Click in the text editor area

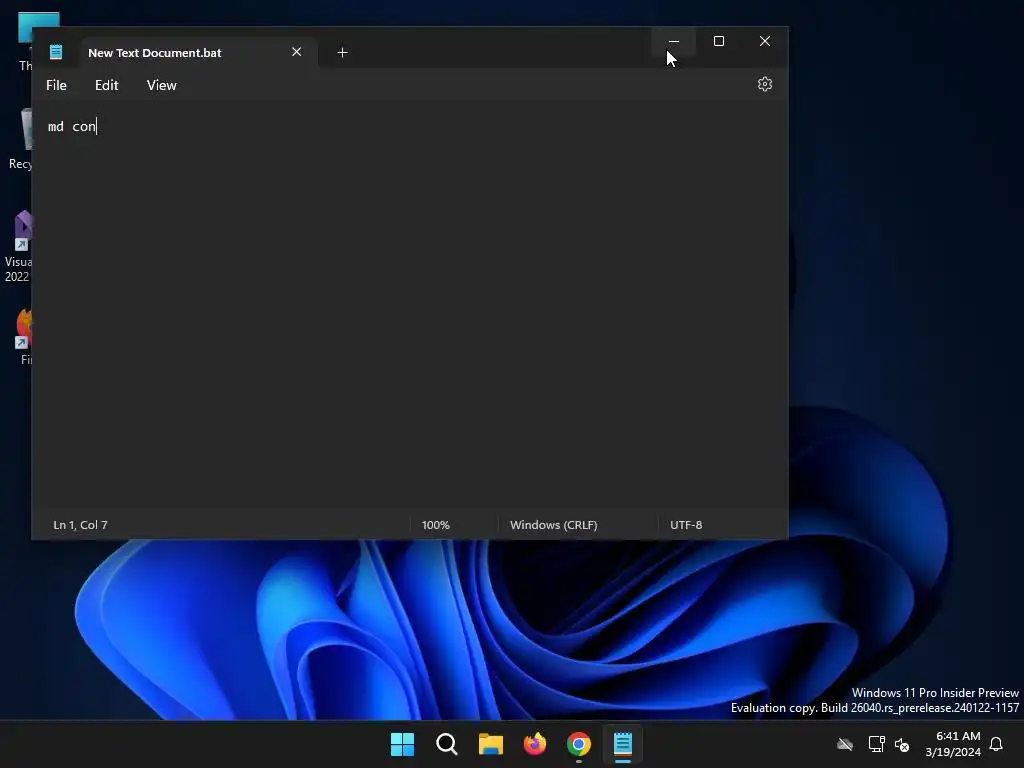tap(409, 306)
